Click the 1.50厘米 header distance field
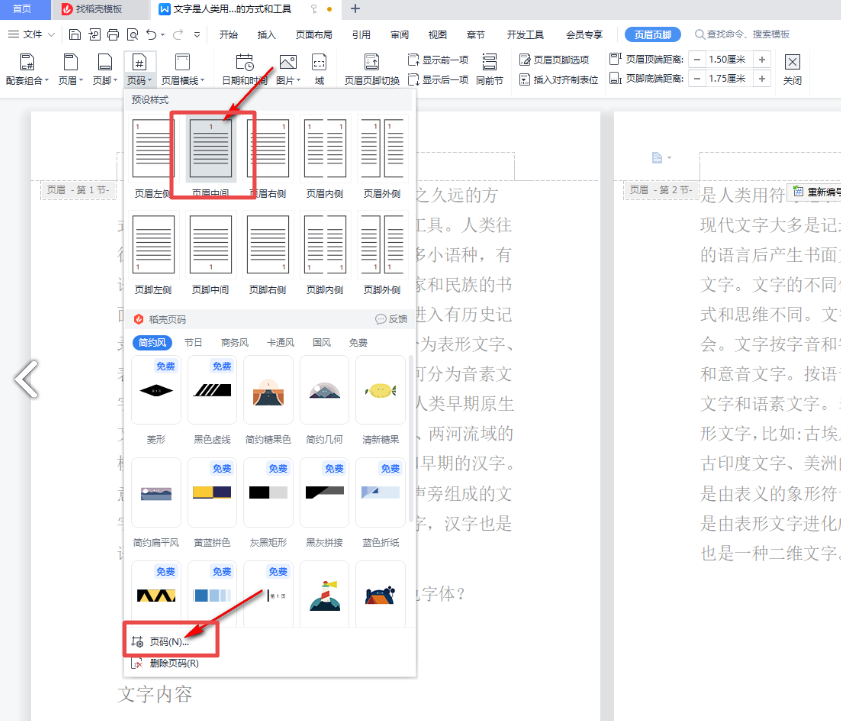This screenshot has width=841, height=721. [x=728, y=60]
